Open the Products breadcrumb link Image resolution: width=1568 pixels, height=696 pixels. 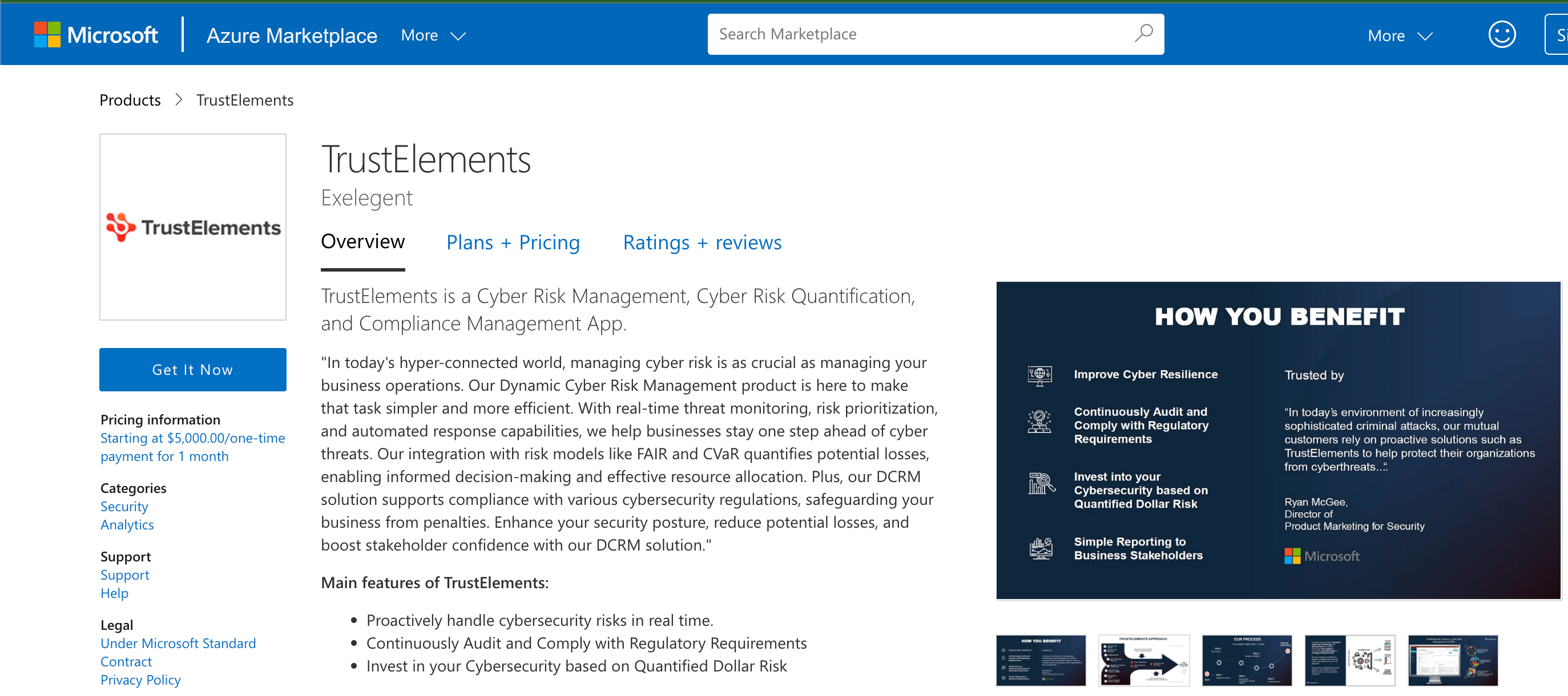pyautogui.click(x=130, y=100)
